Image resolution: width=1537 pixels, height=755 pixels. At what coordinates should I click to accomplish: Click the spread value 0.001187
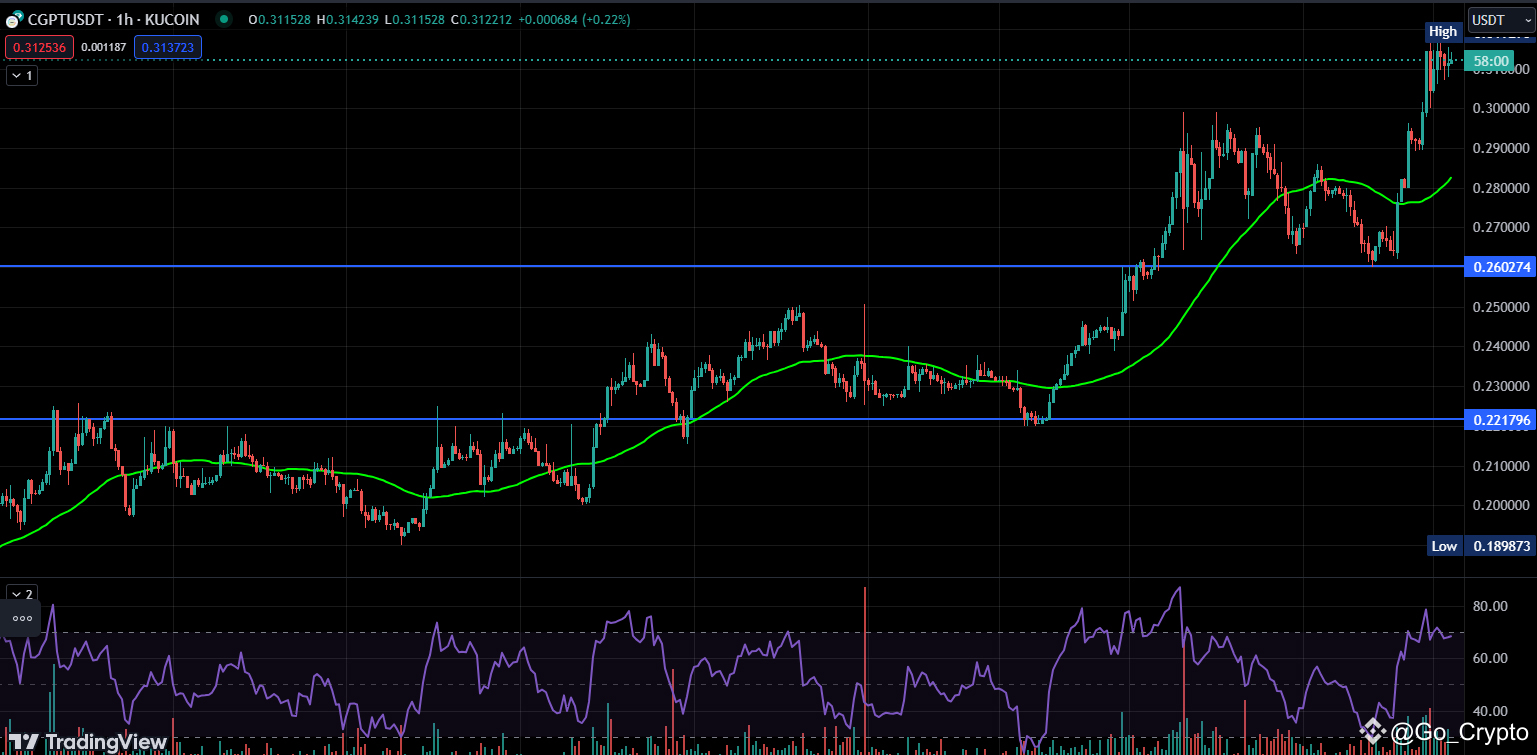103,47
